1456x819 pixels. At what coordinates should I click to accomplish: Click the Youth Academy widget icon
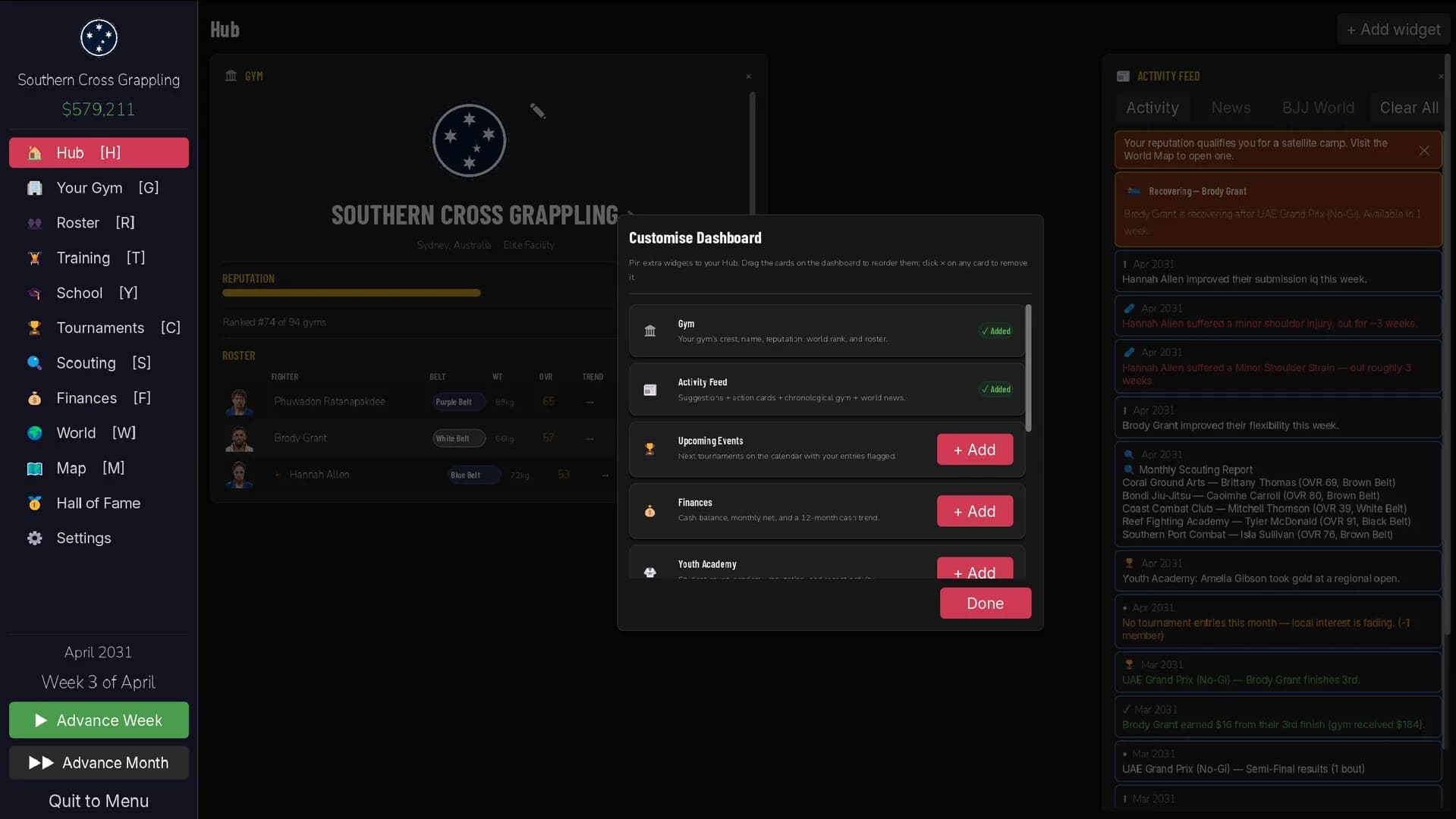coord(649,572)
